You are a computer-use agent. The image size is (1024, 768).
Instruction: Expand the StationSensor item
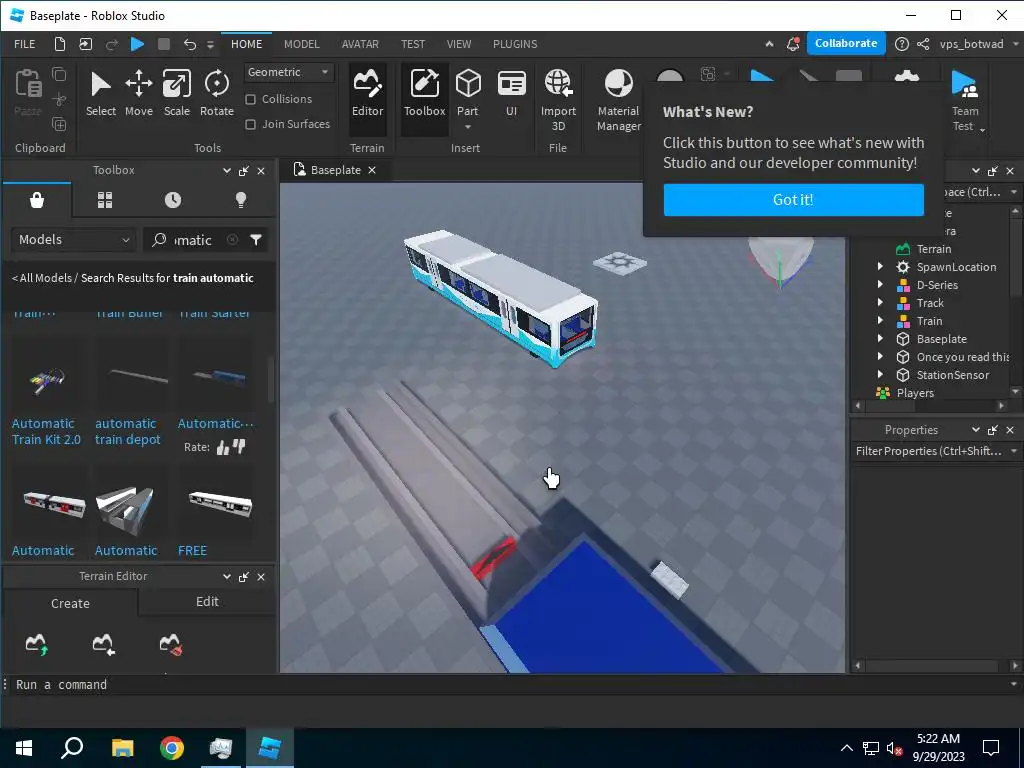pos(880,375)
